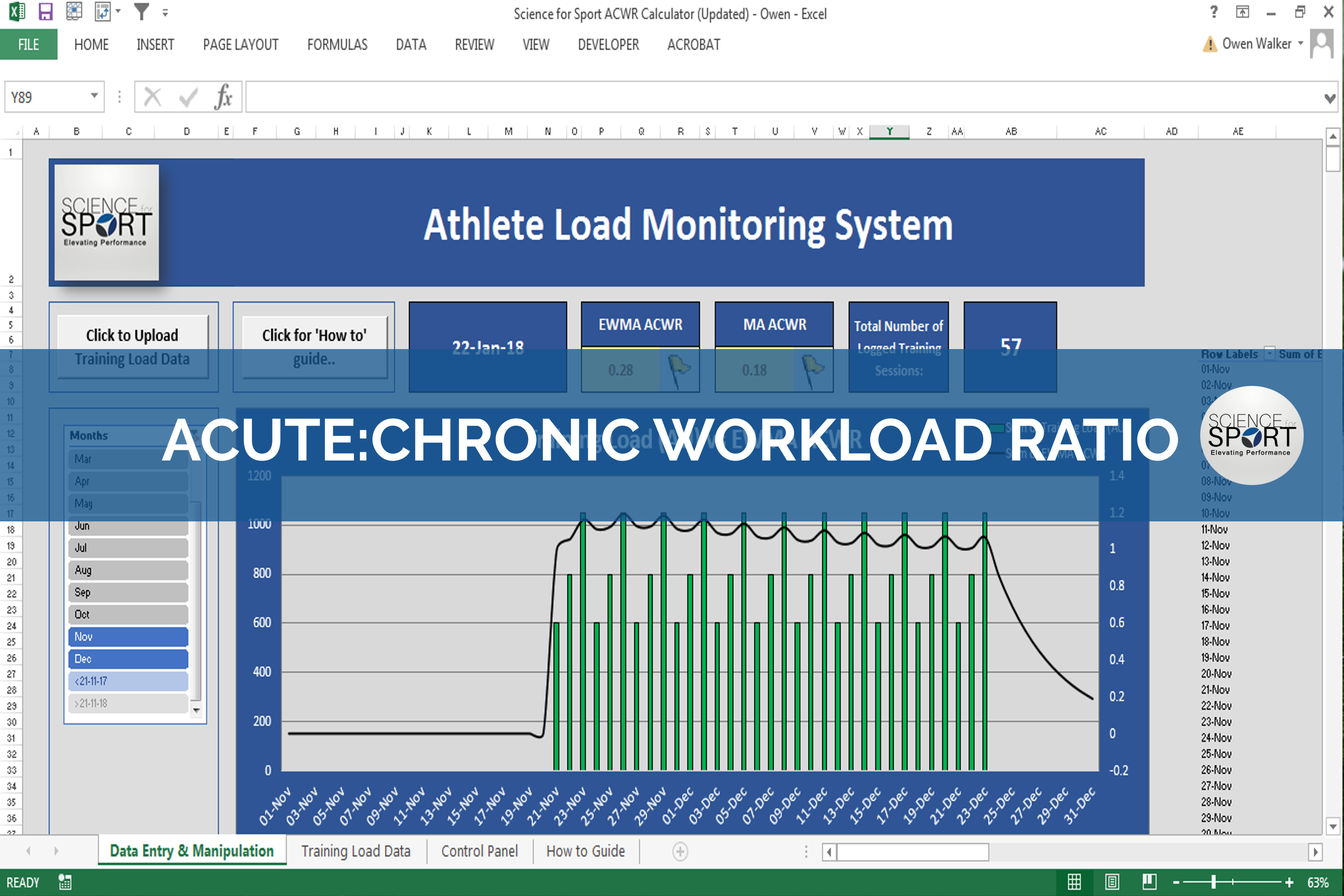Image resolution: width=1344 pixels, height=896 pixels.
Task: Switch to Page Layout view in status bar
Action: [1111, 882]
